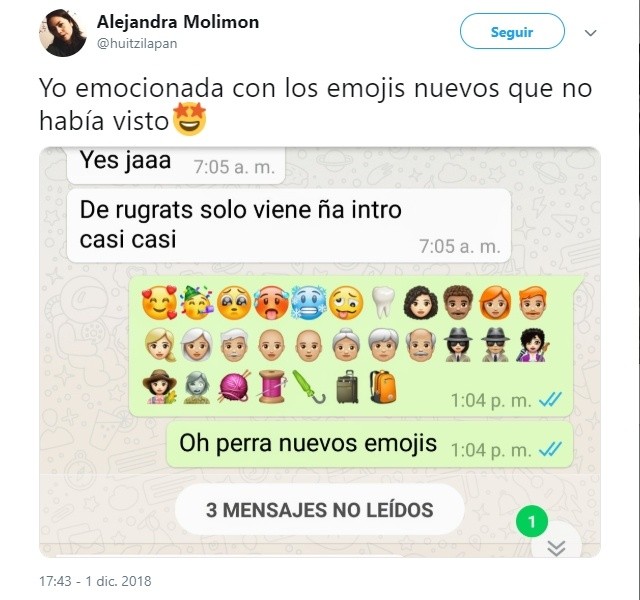The height and width of the screenshot is (600, 640).
Task: Click the tooth emoji in the message
Action: point(384,303)
